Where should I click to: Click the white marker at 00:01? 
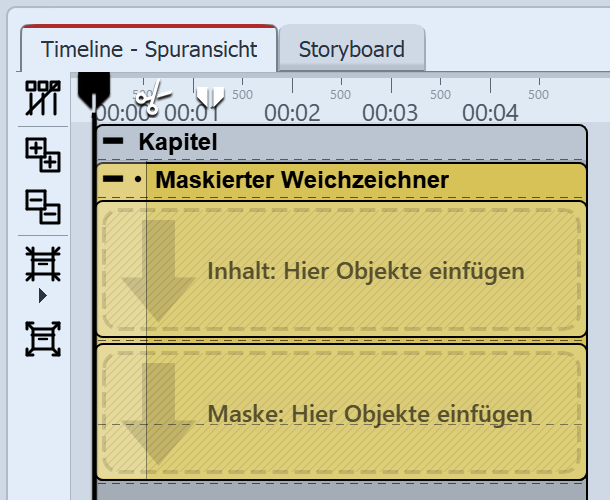click(x=209, y=96)
